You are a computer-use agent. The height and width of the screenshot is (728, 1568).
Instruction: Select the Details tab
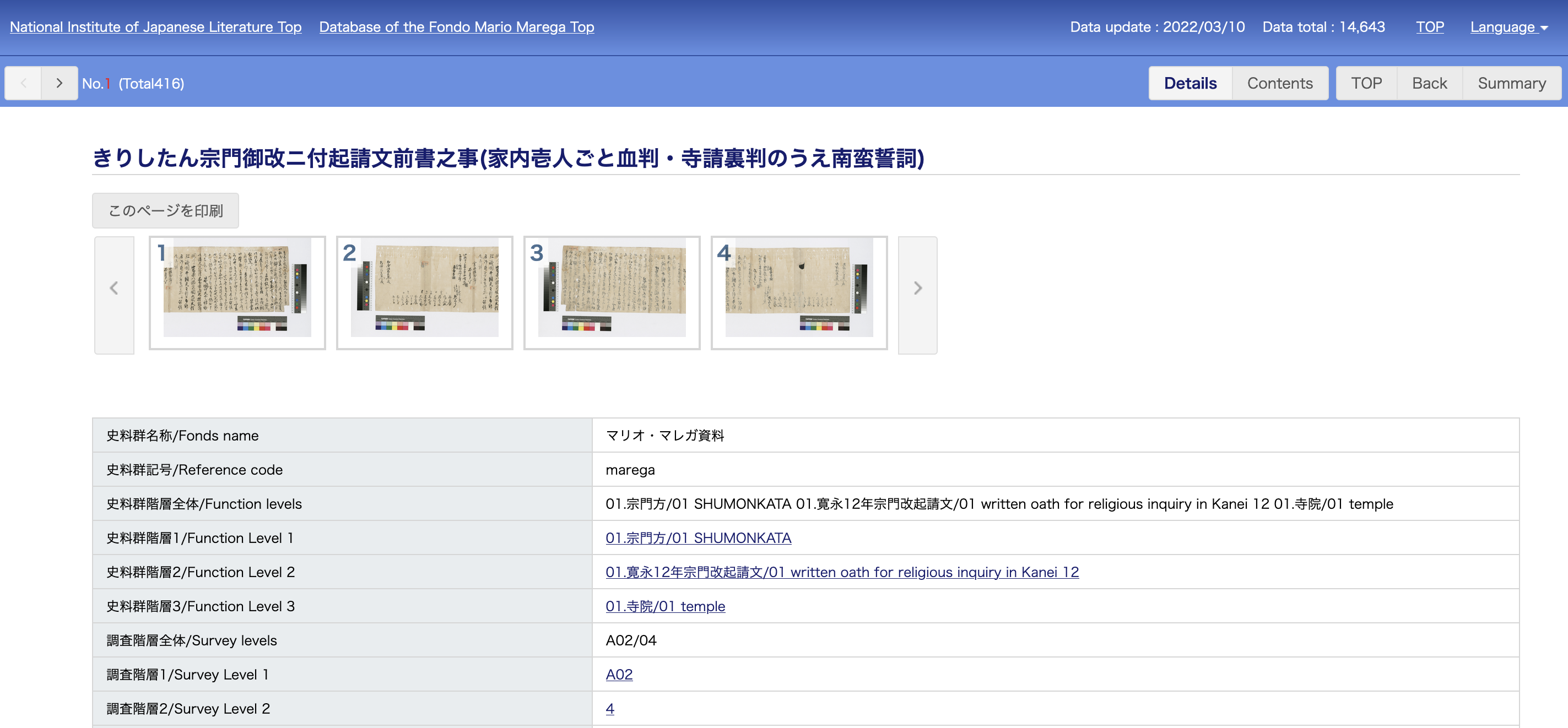point(1190,83)
